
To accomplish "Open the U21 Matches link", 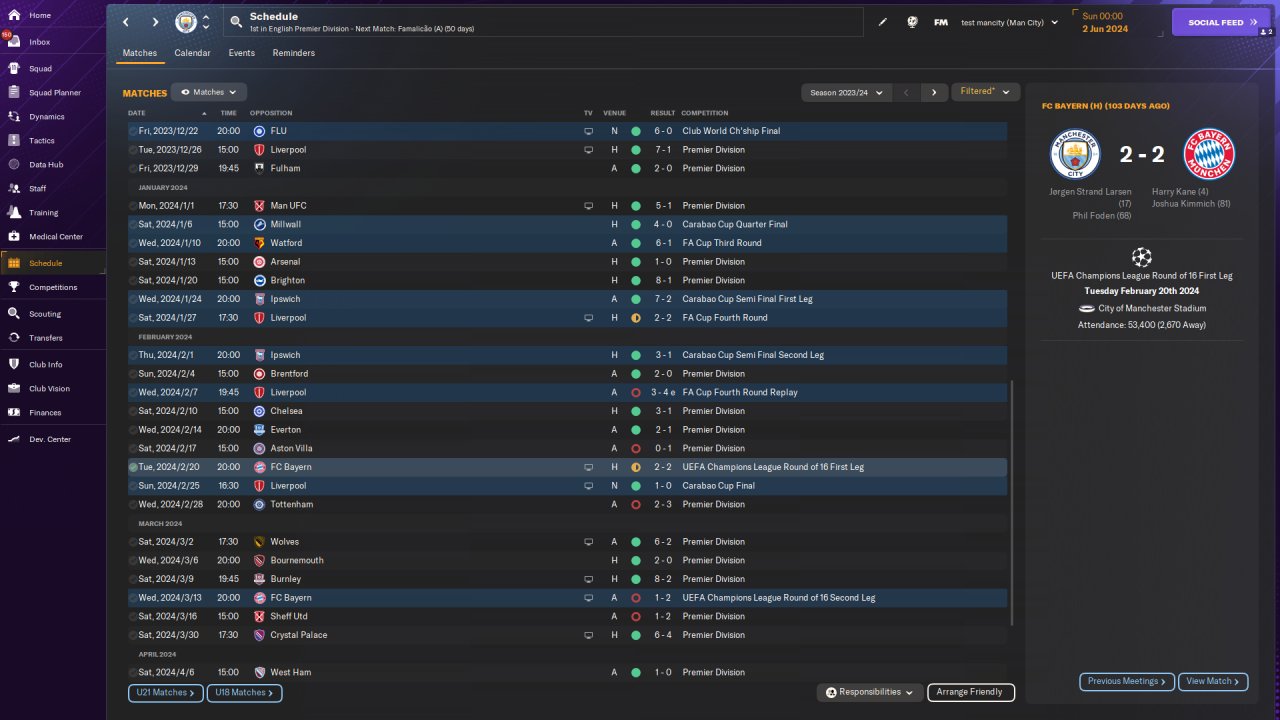I will (x=165, y=692).
